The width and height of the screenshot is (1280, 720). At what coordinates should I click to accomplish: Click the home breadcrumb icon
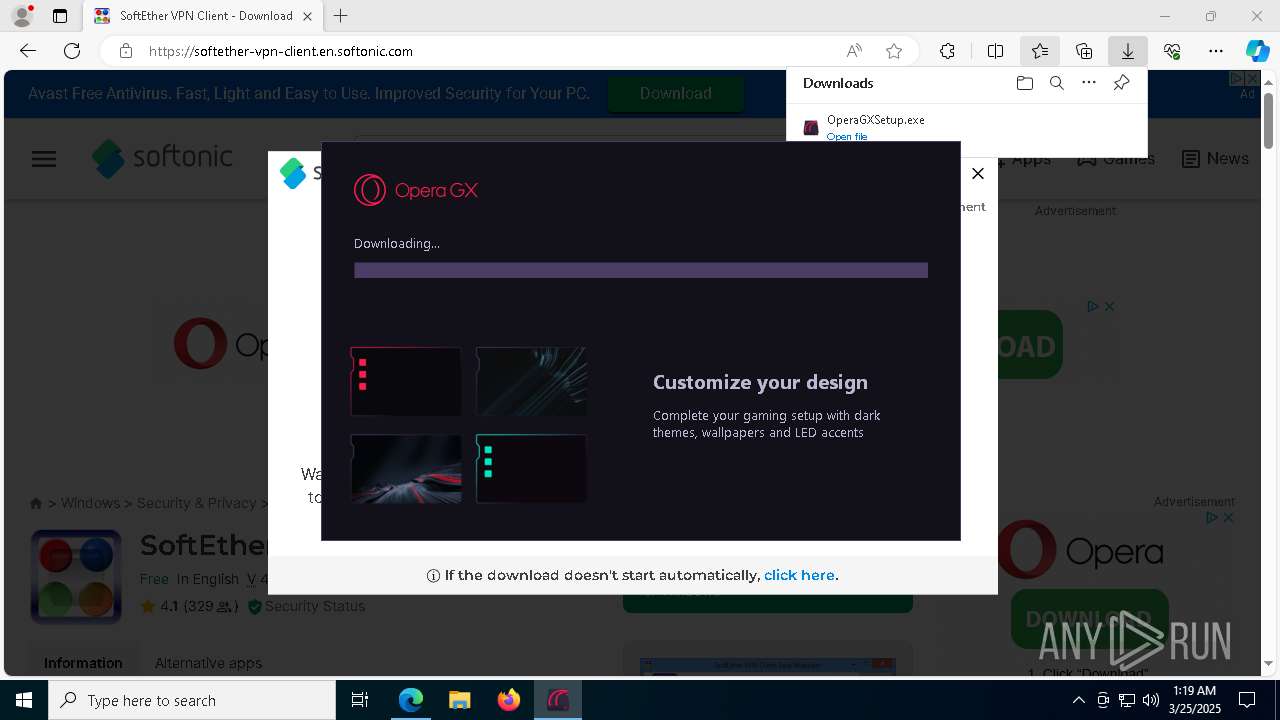click(36, 503)
